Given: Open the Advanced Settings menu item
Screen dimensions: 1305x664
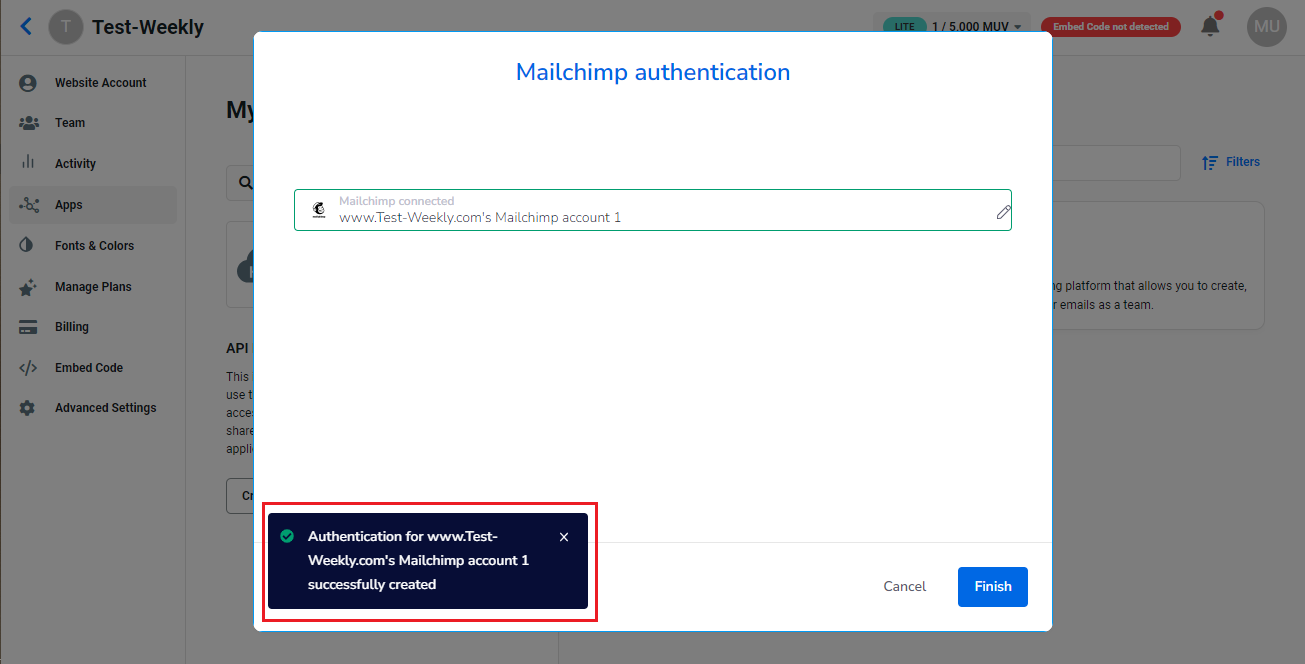Looking at the screenshot, I should [92, 408].
